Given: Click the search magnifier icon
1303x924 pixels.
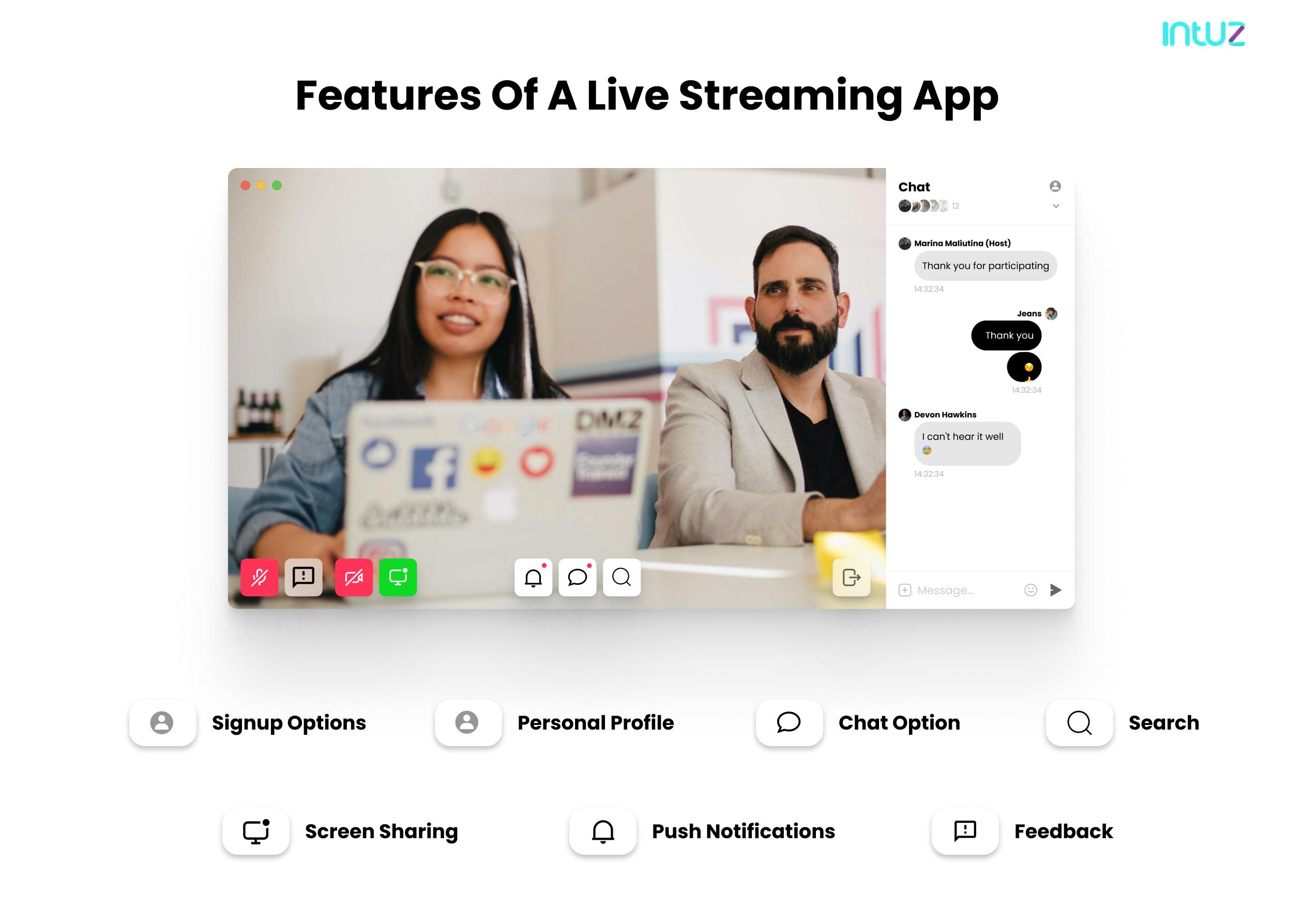Looking at the screenshot, I should [623, 577].
